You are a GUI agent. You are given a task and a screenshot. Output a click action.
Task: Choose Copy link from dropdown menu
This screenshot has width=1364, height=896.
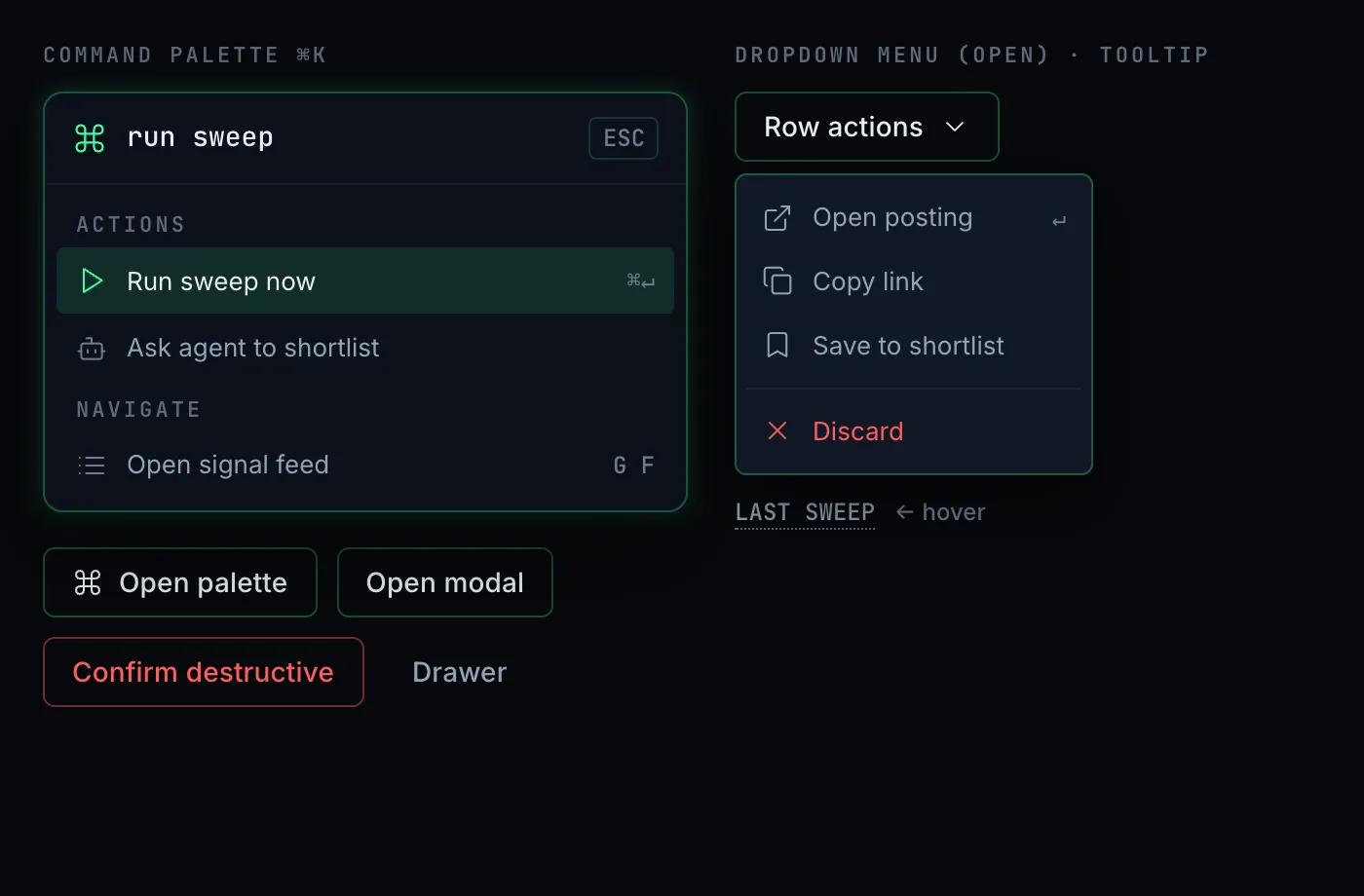[914, 281]
